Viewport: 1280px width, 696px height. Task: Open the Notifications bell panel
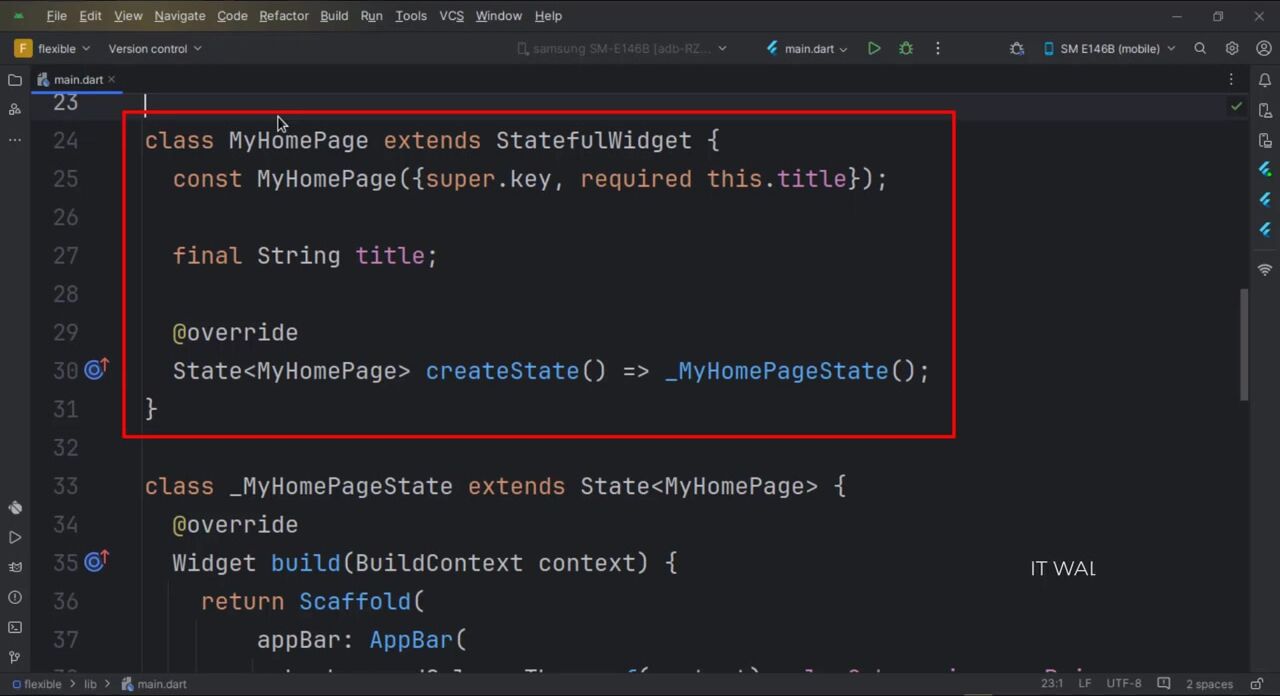1265,80
